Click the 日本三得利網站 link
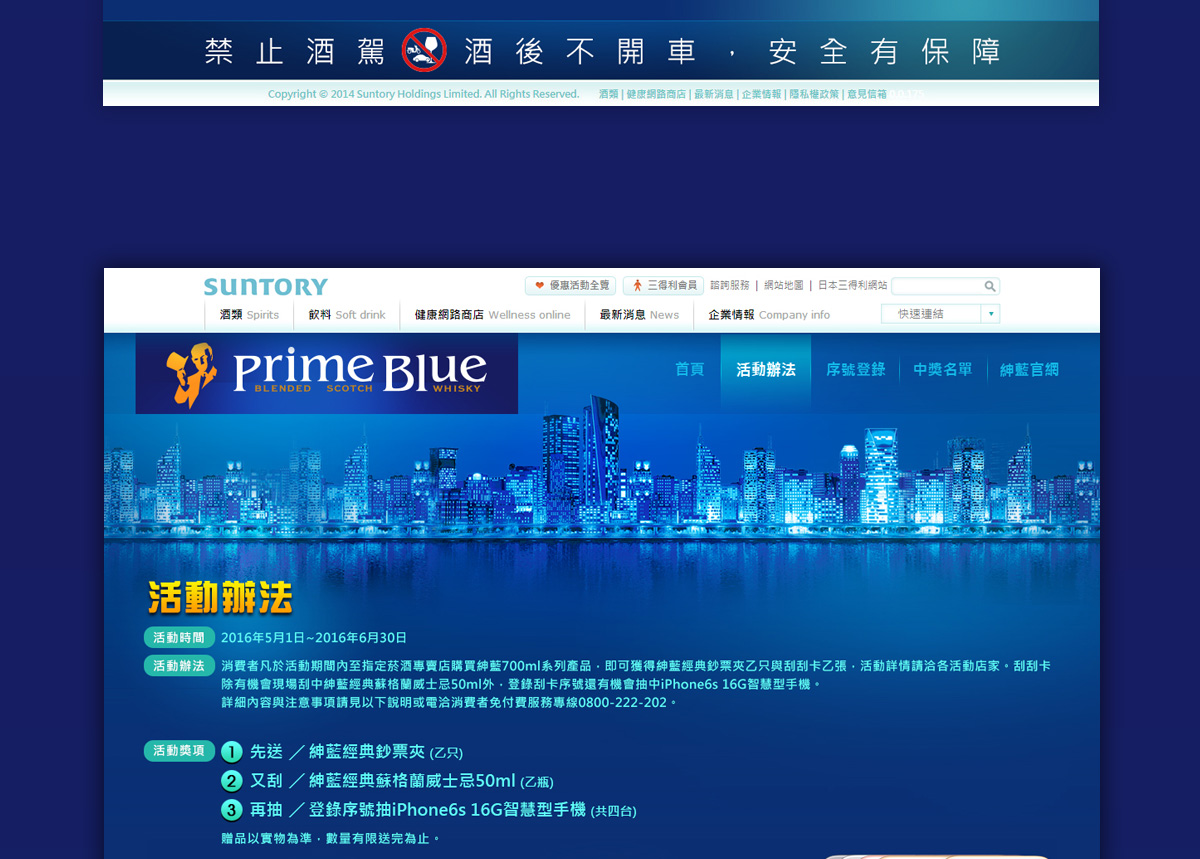 tap(853, 285)
